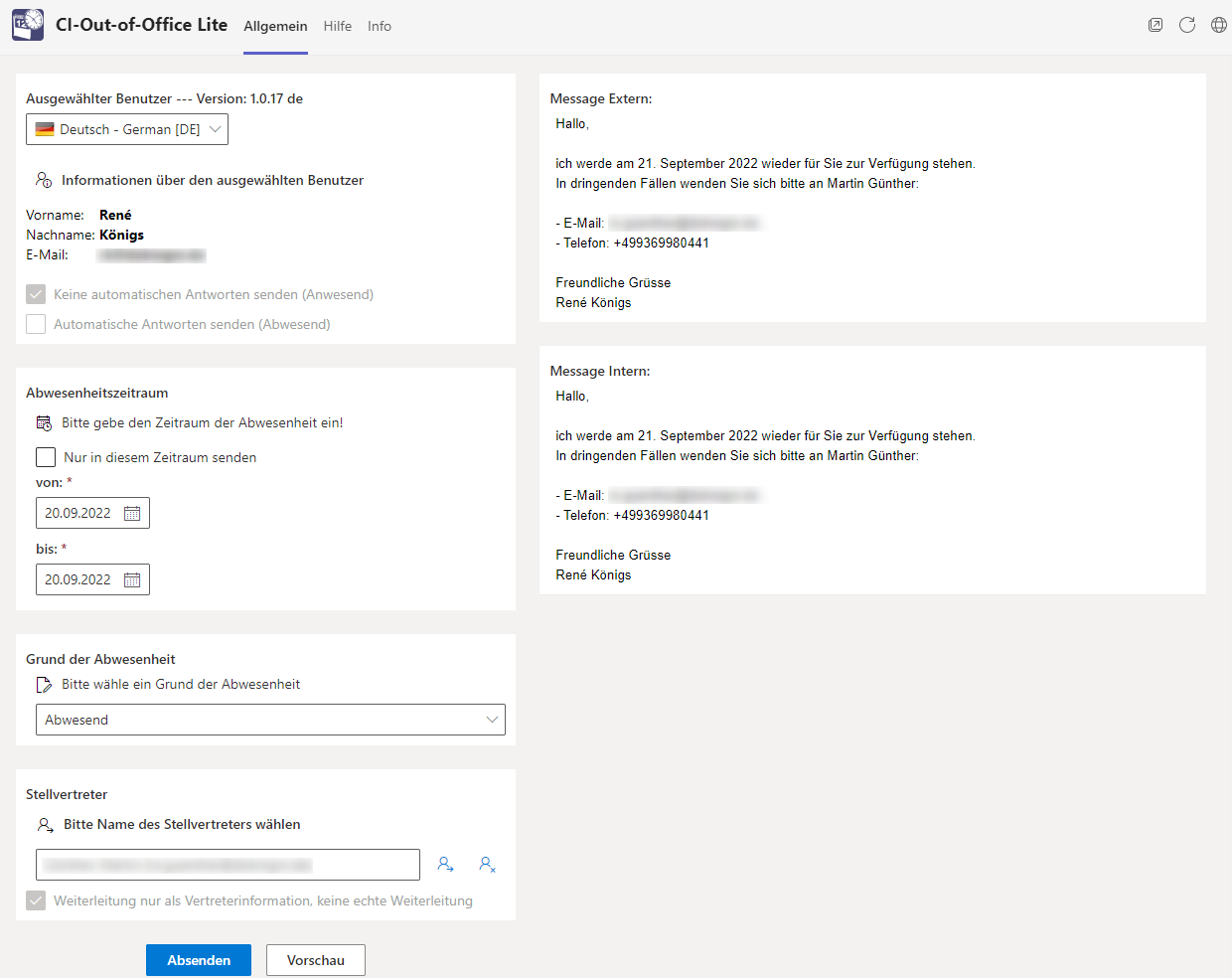Click the pop-out app icon in header
The width and height of the screenshot is (1232, 978).
(x=1155, y=25)
